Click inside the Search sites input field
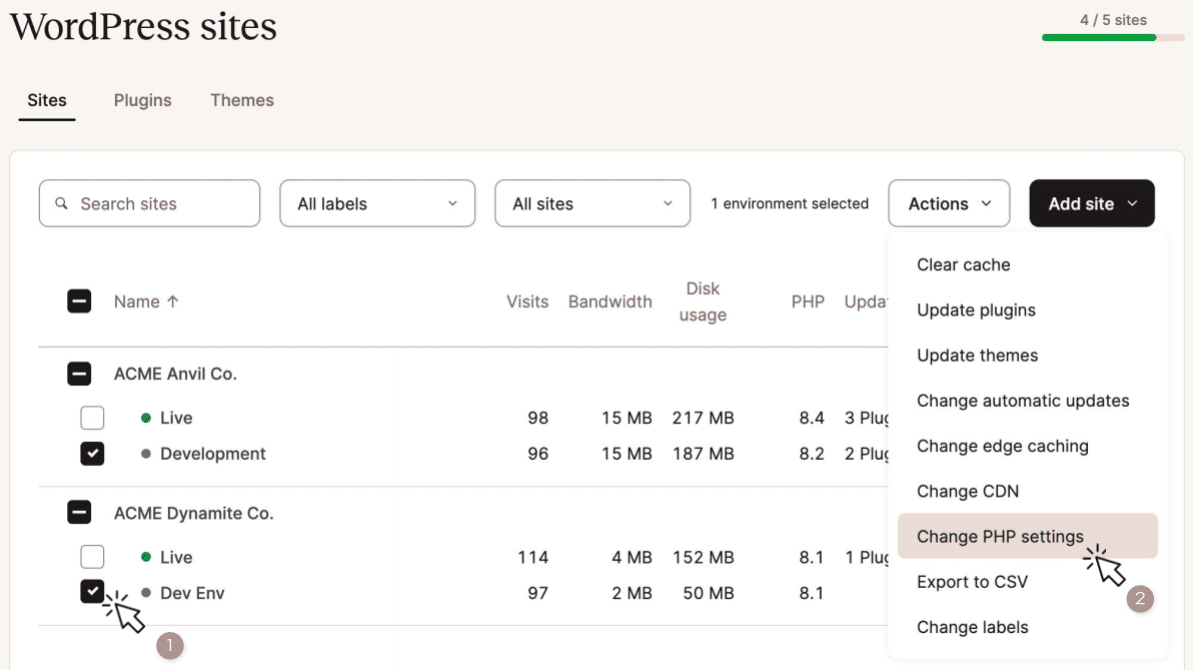The height and width of the screenshot is (670, 1193). 148,203
